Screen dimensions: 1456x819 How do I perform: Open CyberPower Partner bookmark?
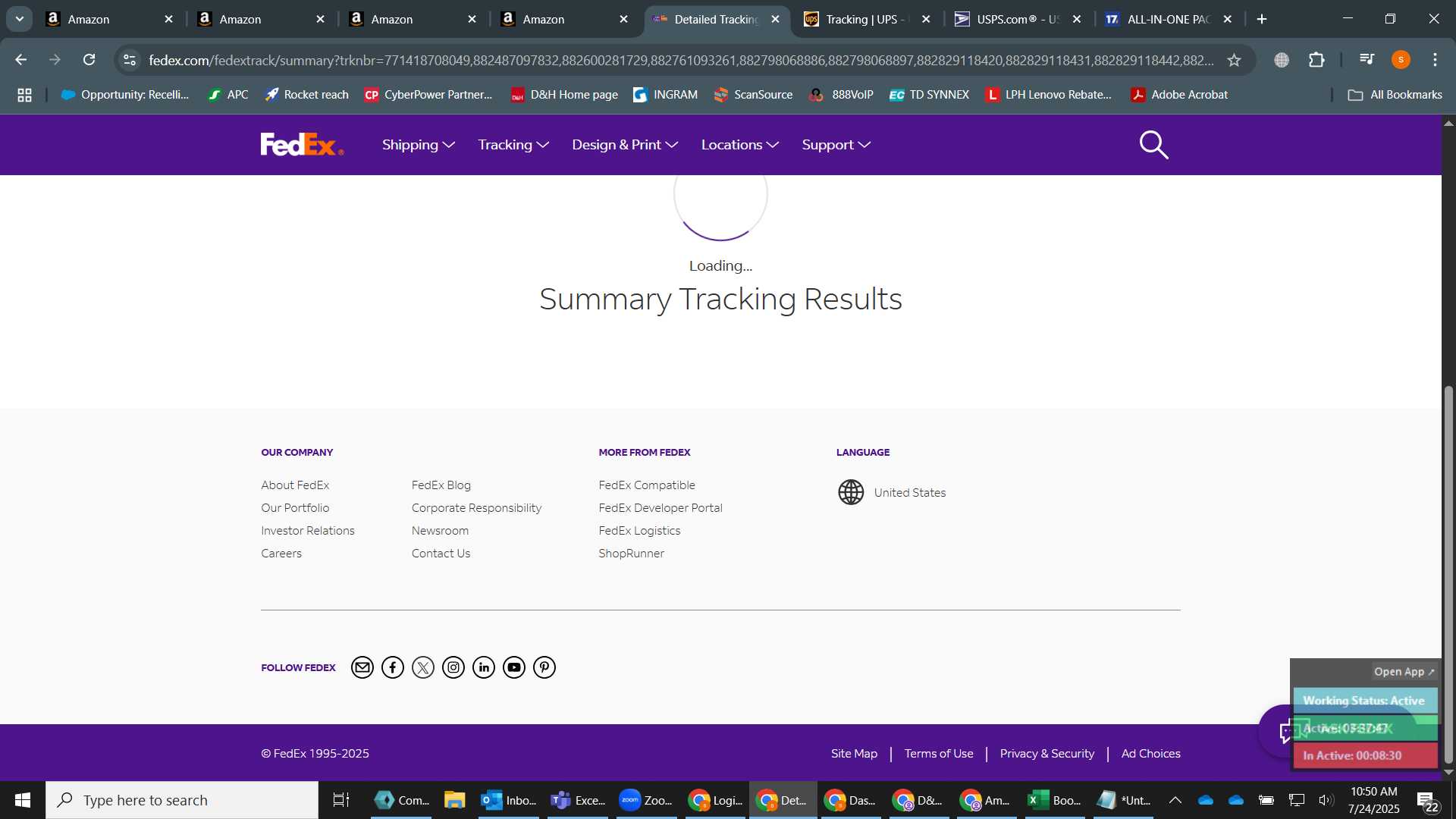coord(428,95)
